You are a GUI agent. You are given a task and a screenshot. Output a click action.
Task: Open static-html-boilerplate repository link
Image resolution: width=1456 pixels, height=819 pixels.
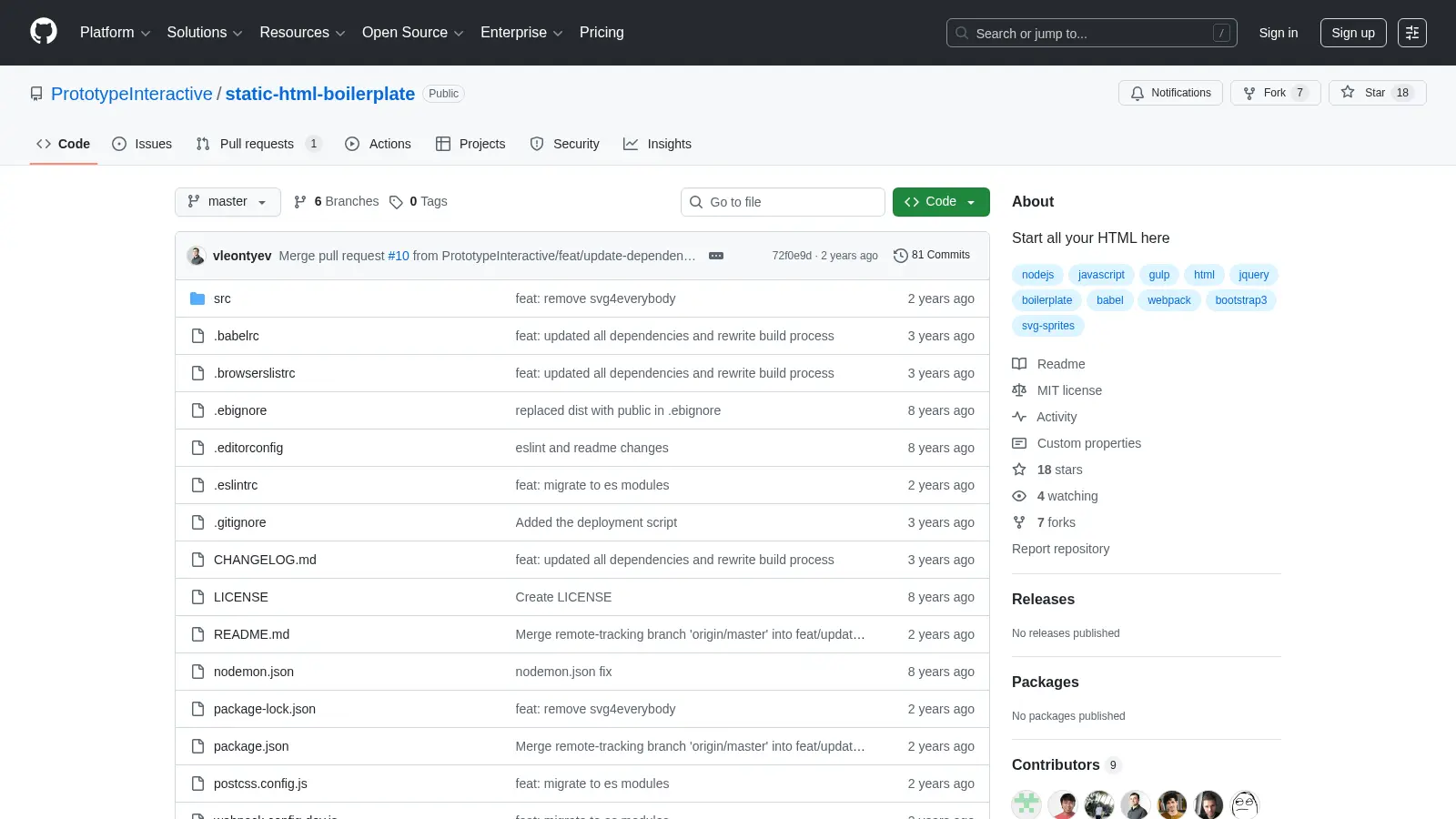tap(320, 94)
